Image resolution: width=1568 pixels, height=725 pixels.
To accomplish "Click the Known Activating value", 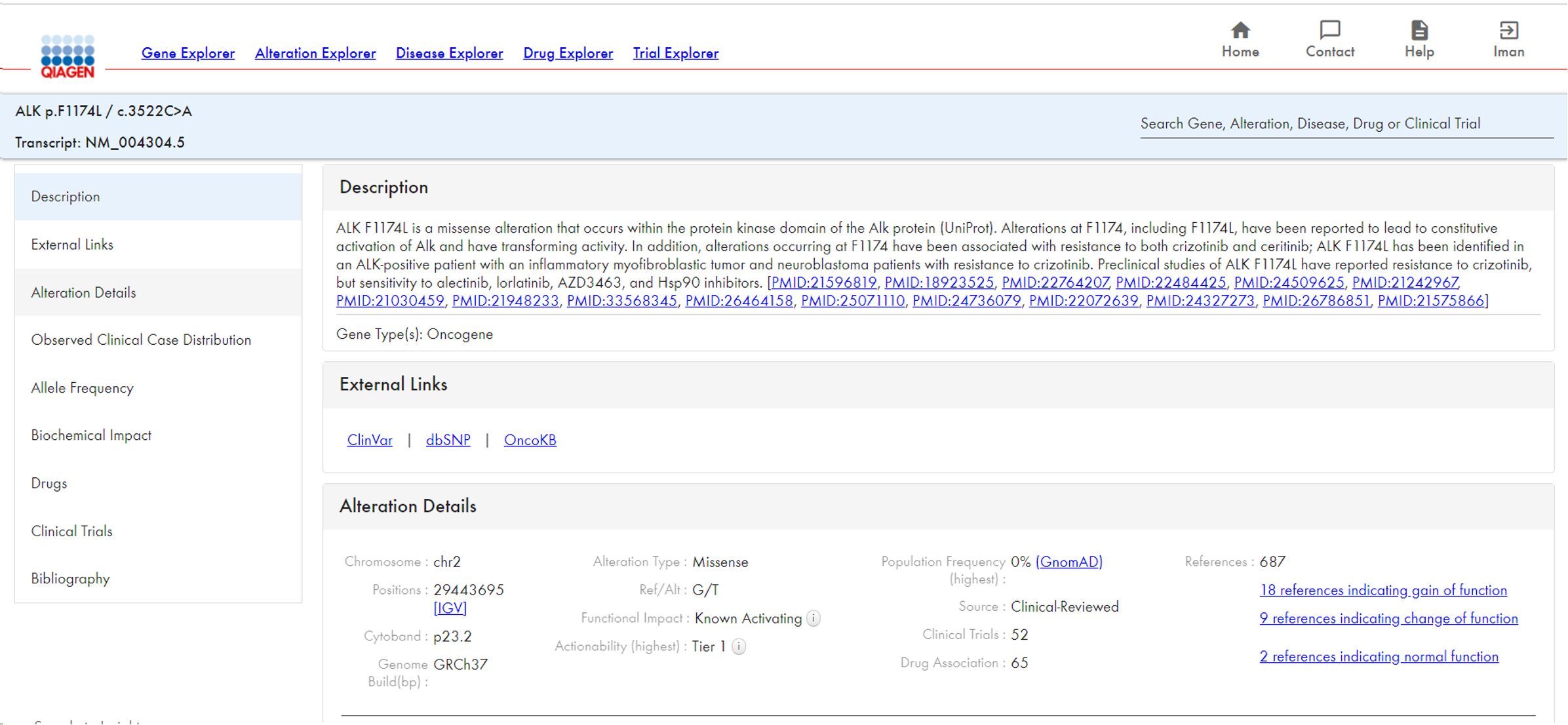I will click(x=748, y=618).
